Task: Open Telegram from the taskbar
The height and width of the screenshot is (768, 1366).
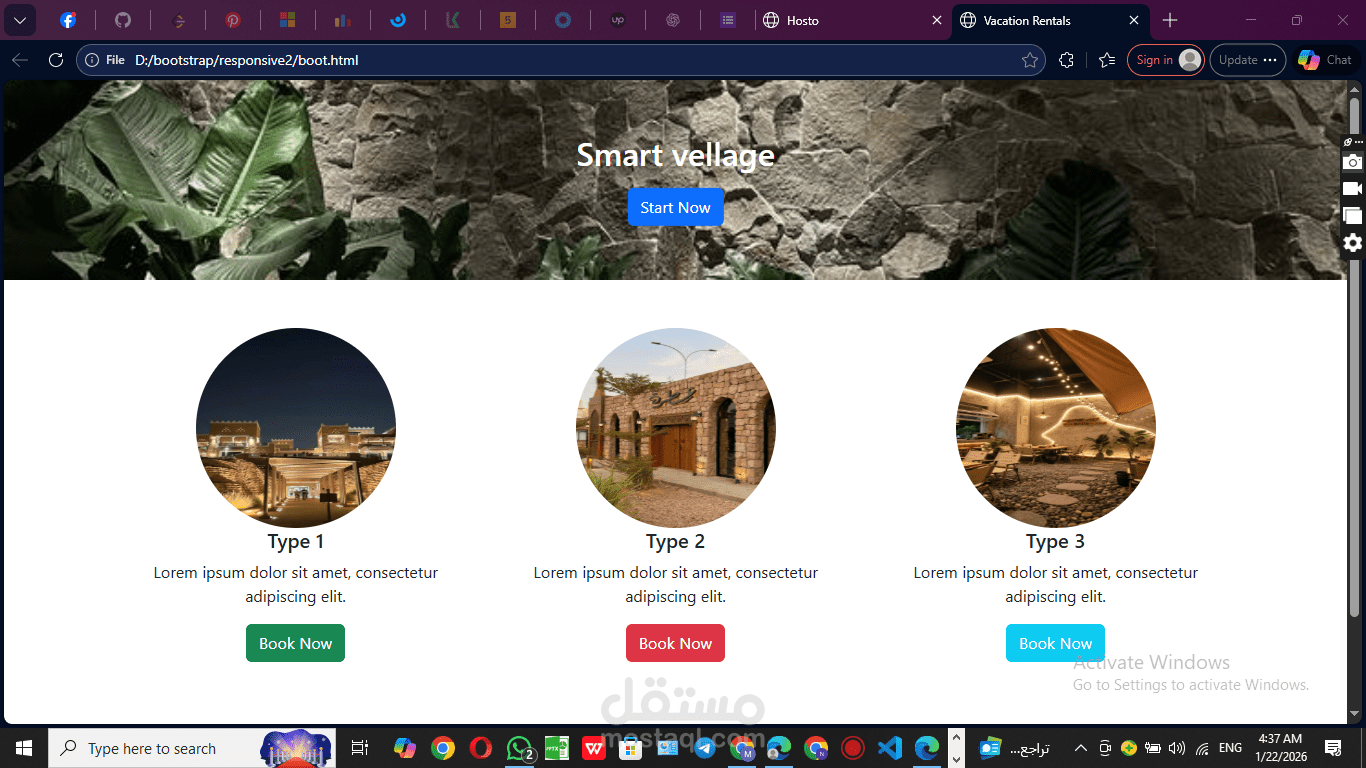Action: (704, 747)
